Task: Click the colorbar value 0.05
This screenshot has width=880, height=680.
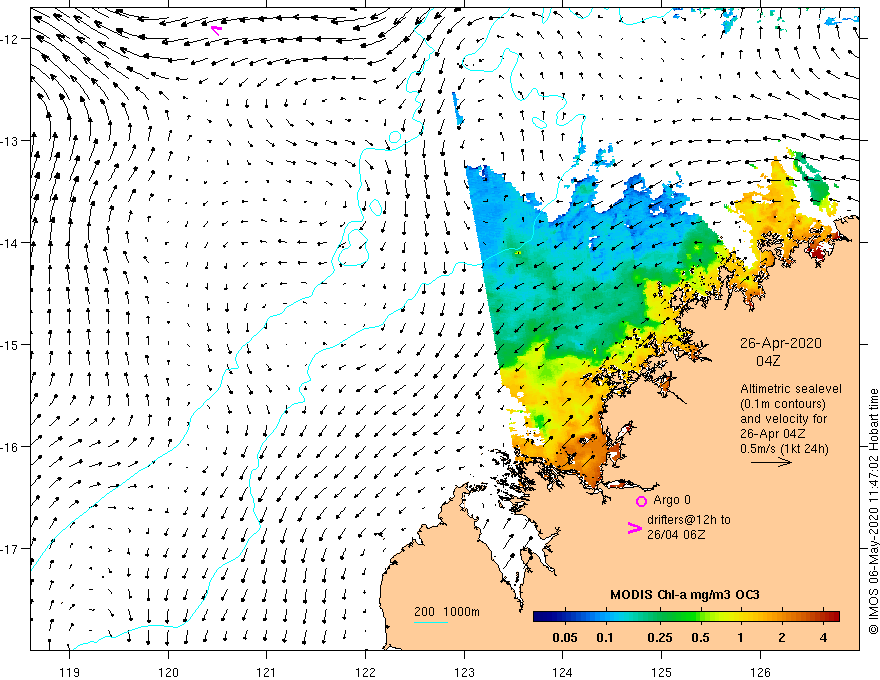Action: coord(565,638)
